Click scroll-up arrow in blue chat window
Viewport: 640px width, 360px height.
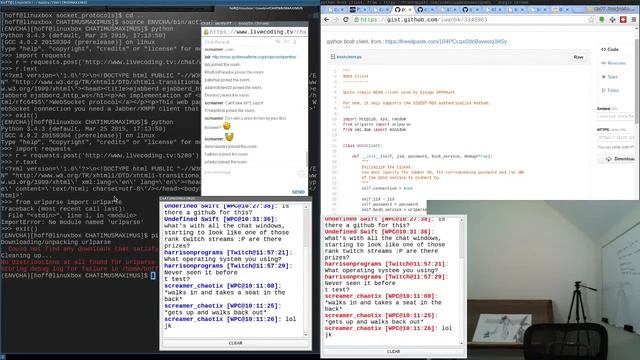point(306,207)
